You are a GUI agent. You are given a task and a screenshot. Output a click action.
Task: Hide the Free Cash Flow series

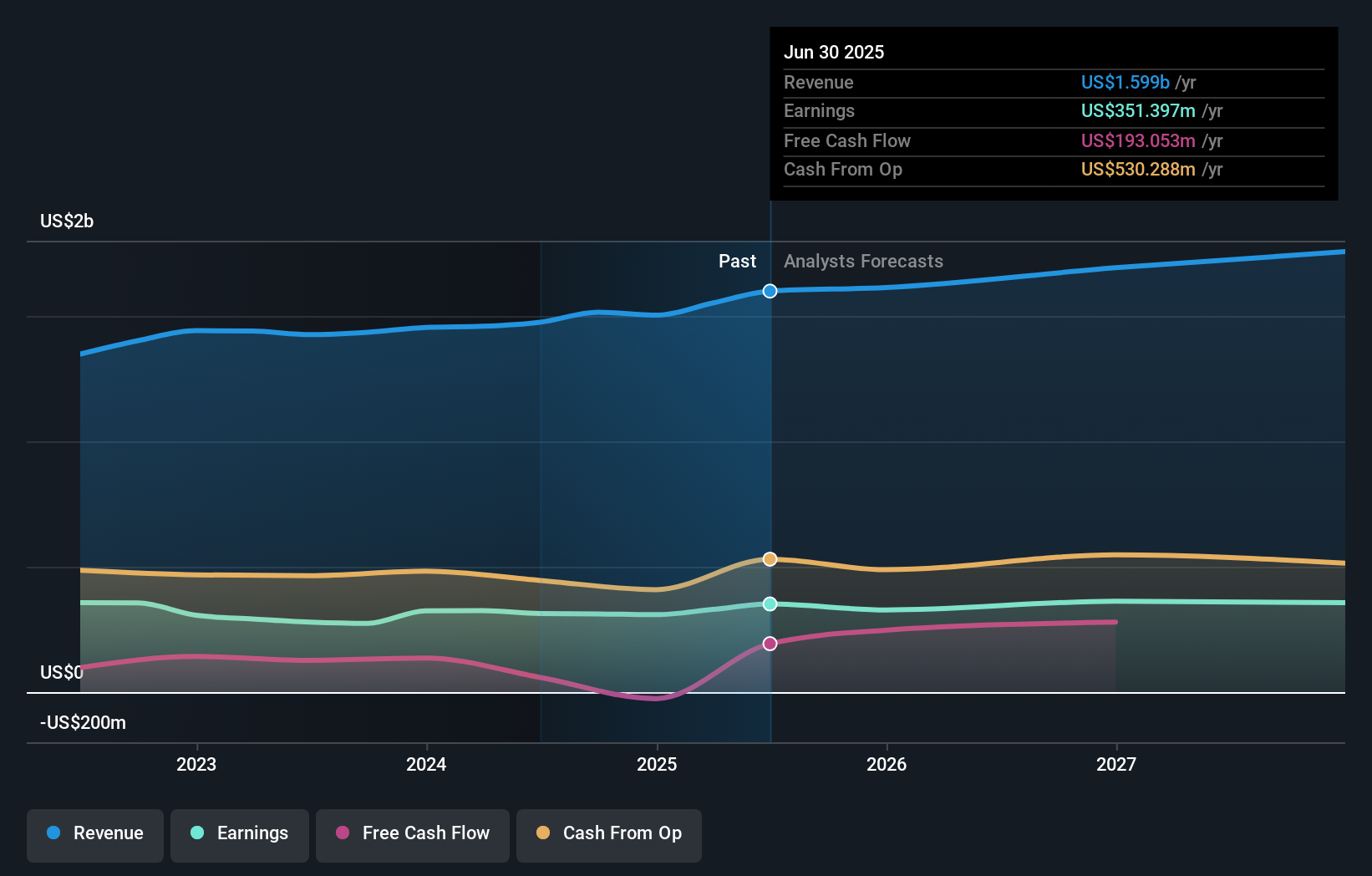[x=413, y=833]
